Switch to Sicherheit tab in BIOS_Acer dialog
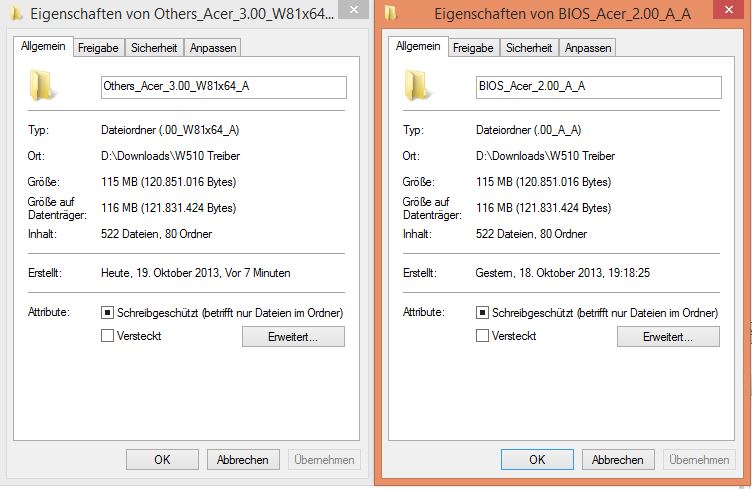Screen dimensions: 752x489 [x=529, y=48]
